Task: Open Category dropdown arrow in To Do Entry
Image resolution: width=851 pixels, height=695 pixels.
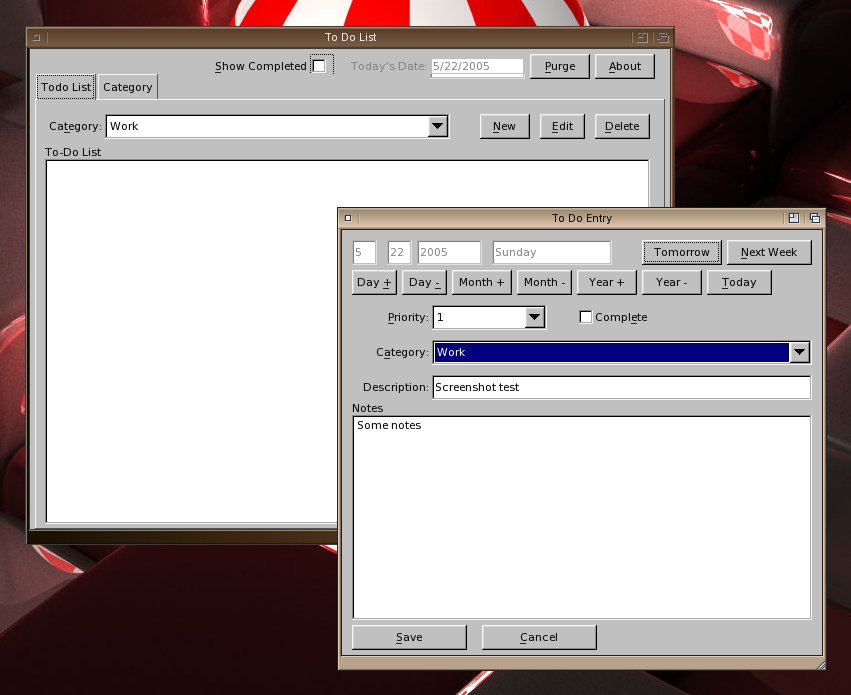Action: (799, 352)
